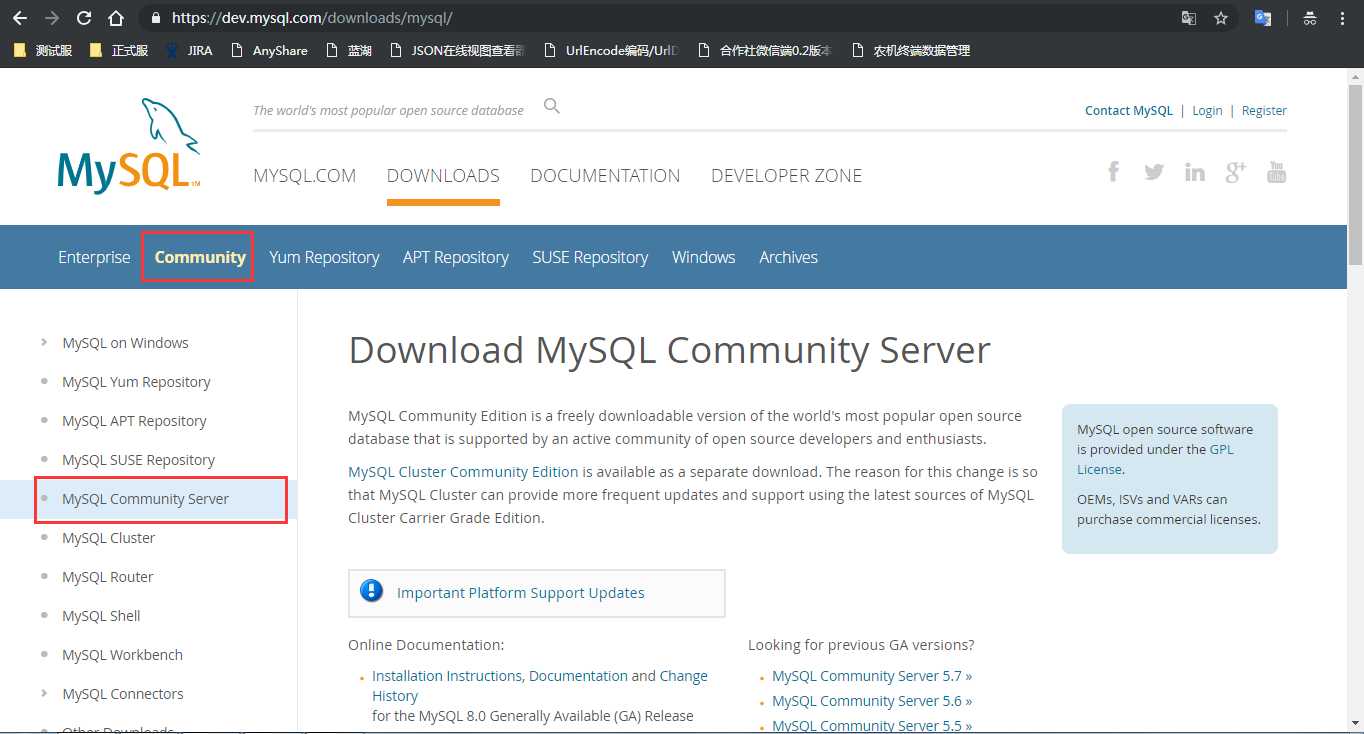Open APT Repository menu item

456,257
